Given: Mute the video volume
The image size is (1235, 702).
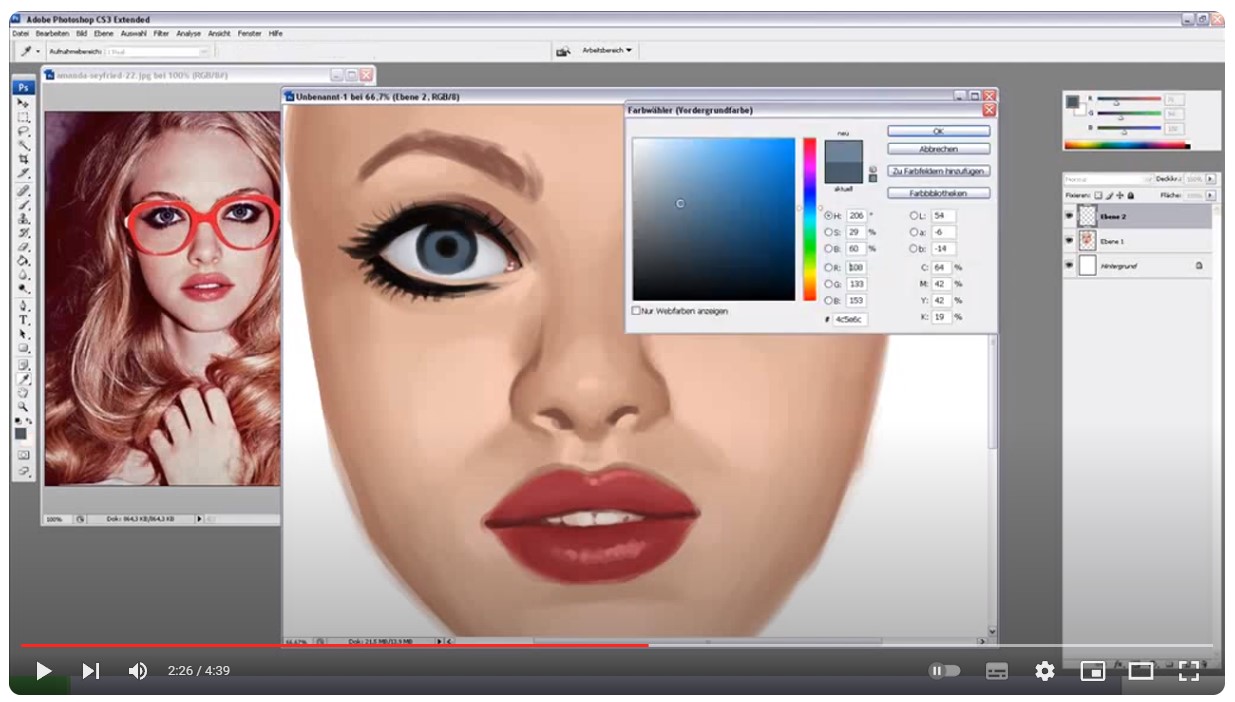Looking at the screenshot, I should pyautogui.click(x=138, y=671).
